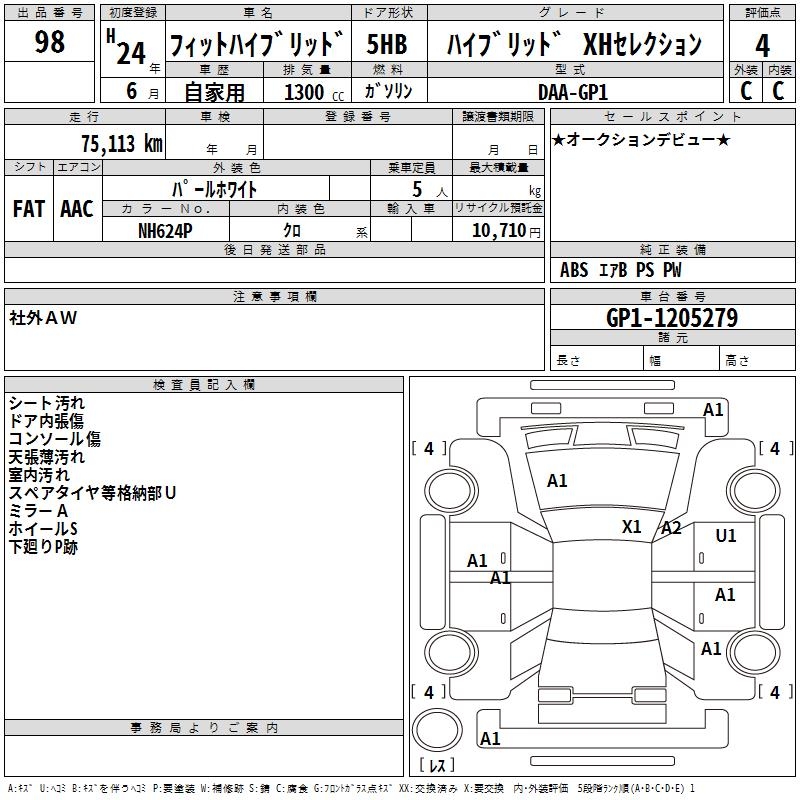Click the 検査員記入欄 section header
The height and width of the screenshot is (800, 800).
point(204,385)
